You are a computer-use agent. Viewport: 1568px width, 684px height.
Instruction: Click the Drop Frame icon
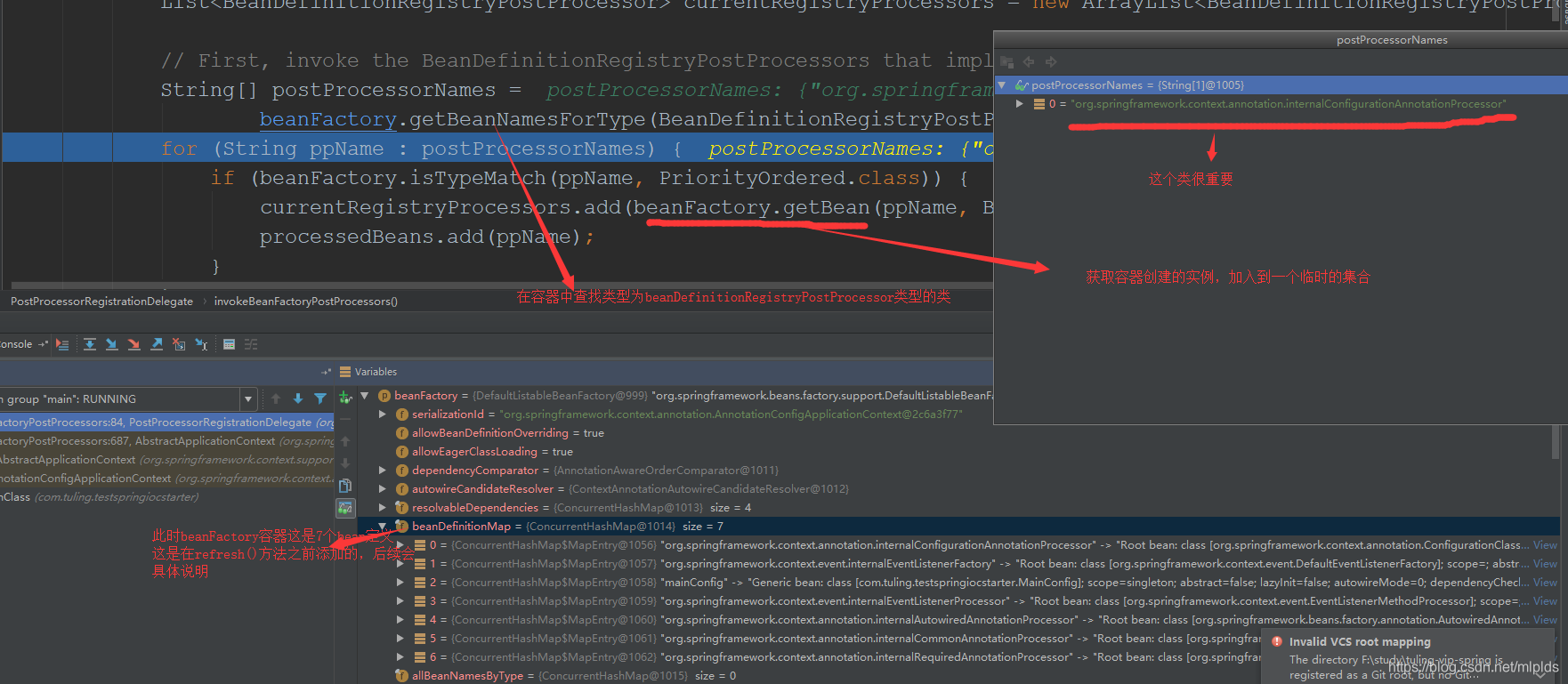[x=179, y=344]
